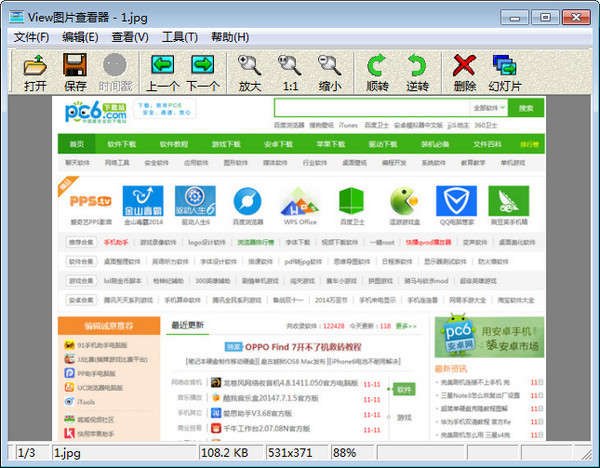Click the OPPO Find 7 headline in the image

pos(303,347)
